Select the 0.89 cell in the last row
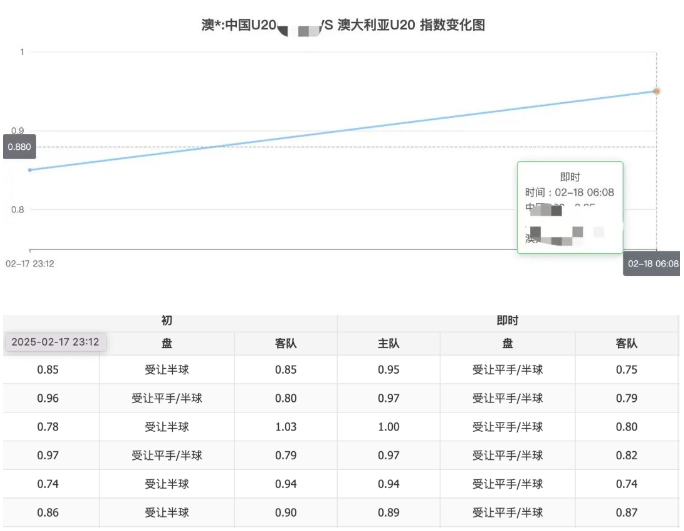Image resolution: width=684 pixels, height=531 pixels. tap(387, 512)
